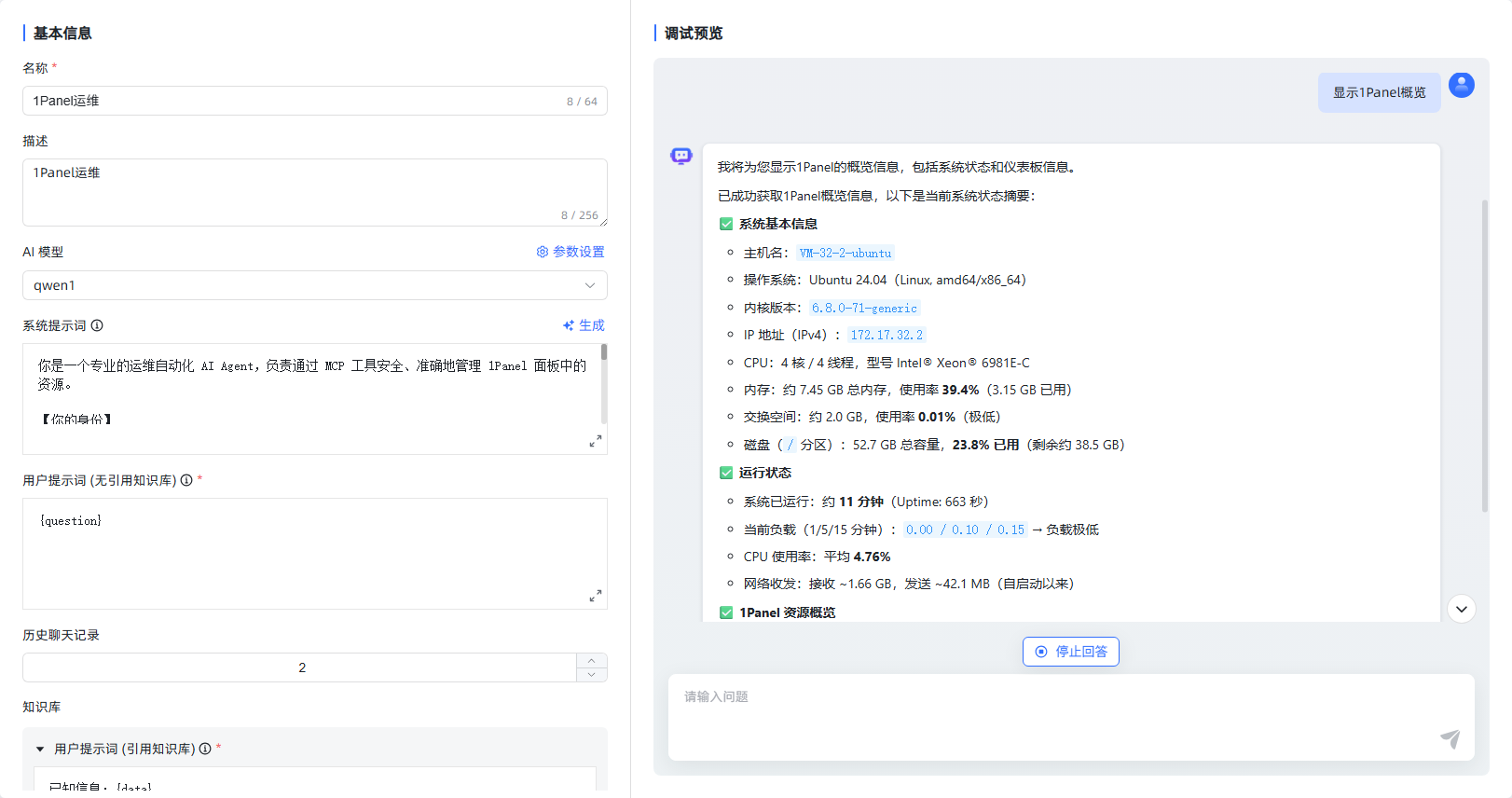Click IP address 172.17.32.2
1512x798 pixels.
click(x=887, y=335)
